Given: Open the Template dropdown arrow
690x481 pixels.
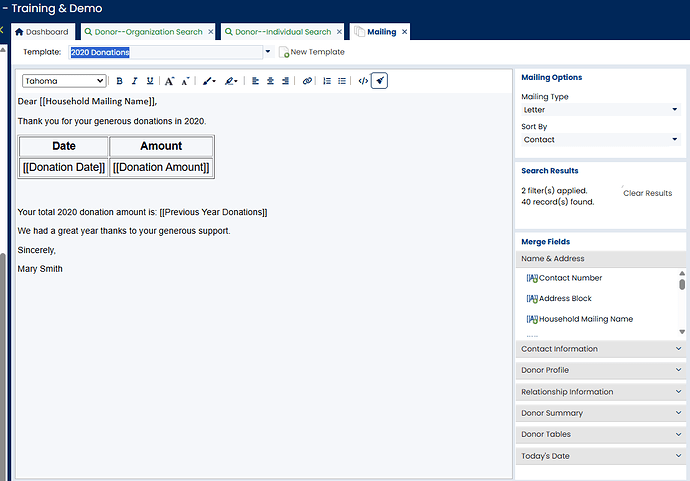Looking at the screenshot, I should coord(268,52).
